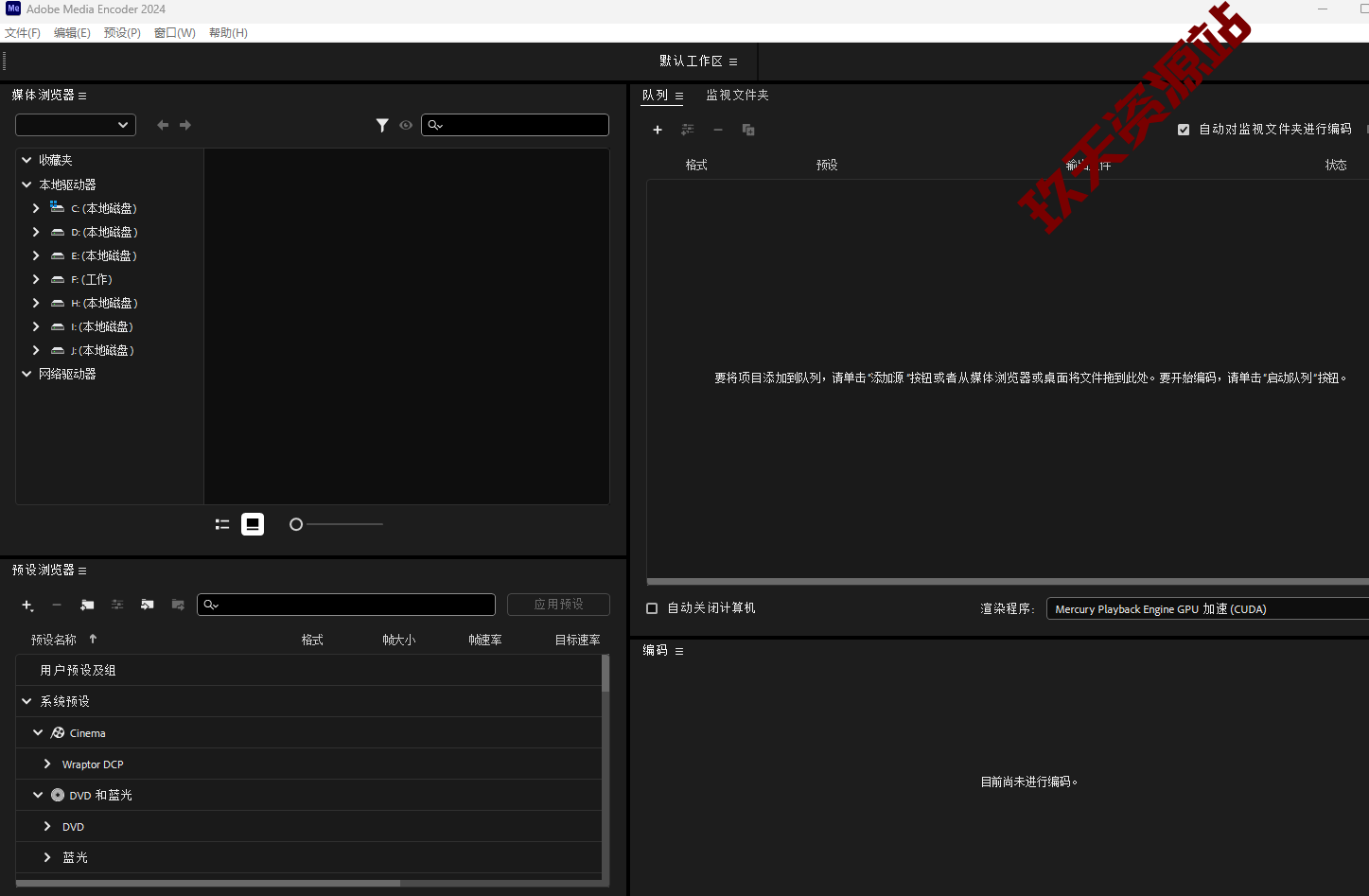
Task: Toggle 自动对监视文件夹进行编码 checkbox
Action: 1184,130
